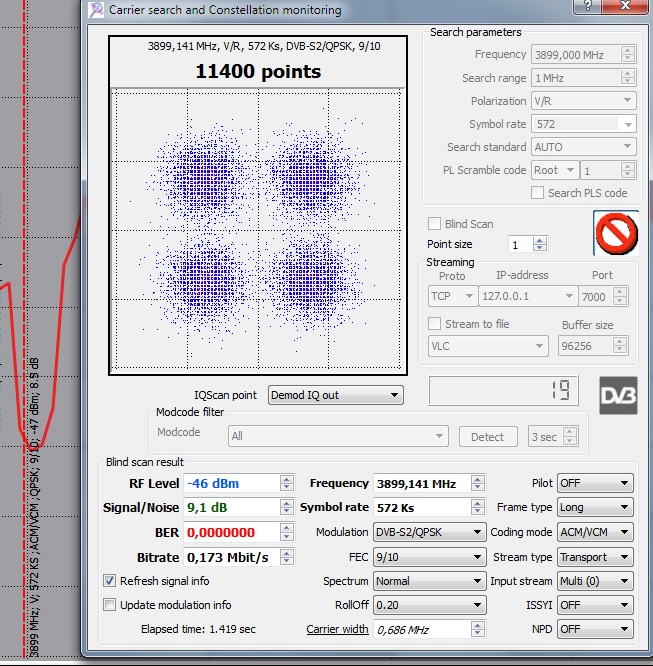Click the Bitrate 0,173 Mbit/s value
The height and width of the screenshot is (666, 653).
tap(227, 557)
